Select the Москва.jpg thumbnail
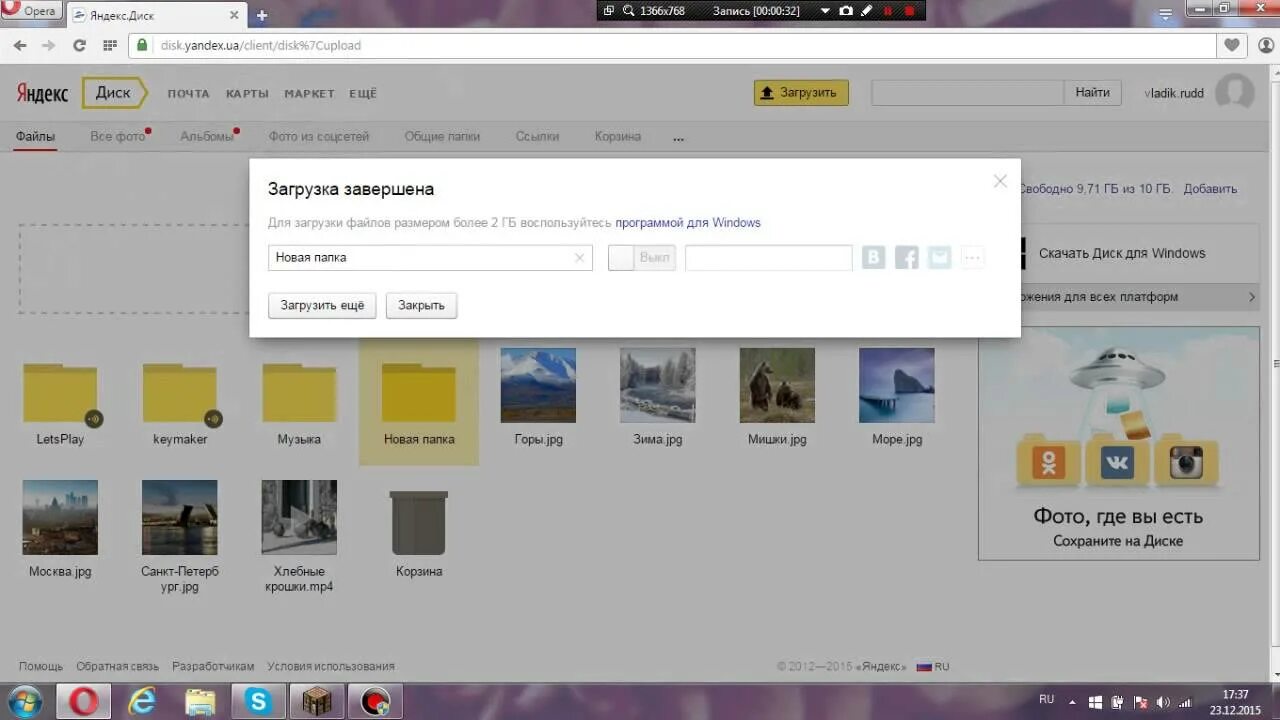The width and height of the screenshot is (1280, 720). (x=60, y=517)
